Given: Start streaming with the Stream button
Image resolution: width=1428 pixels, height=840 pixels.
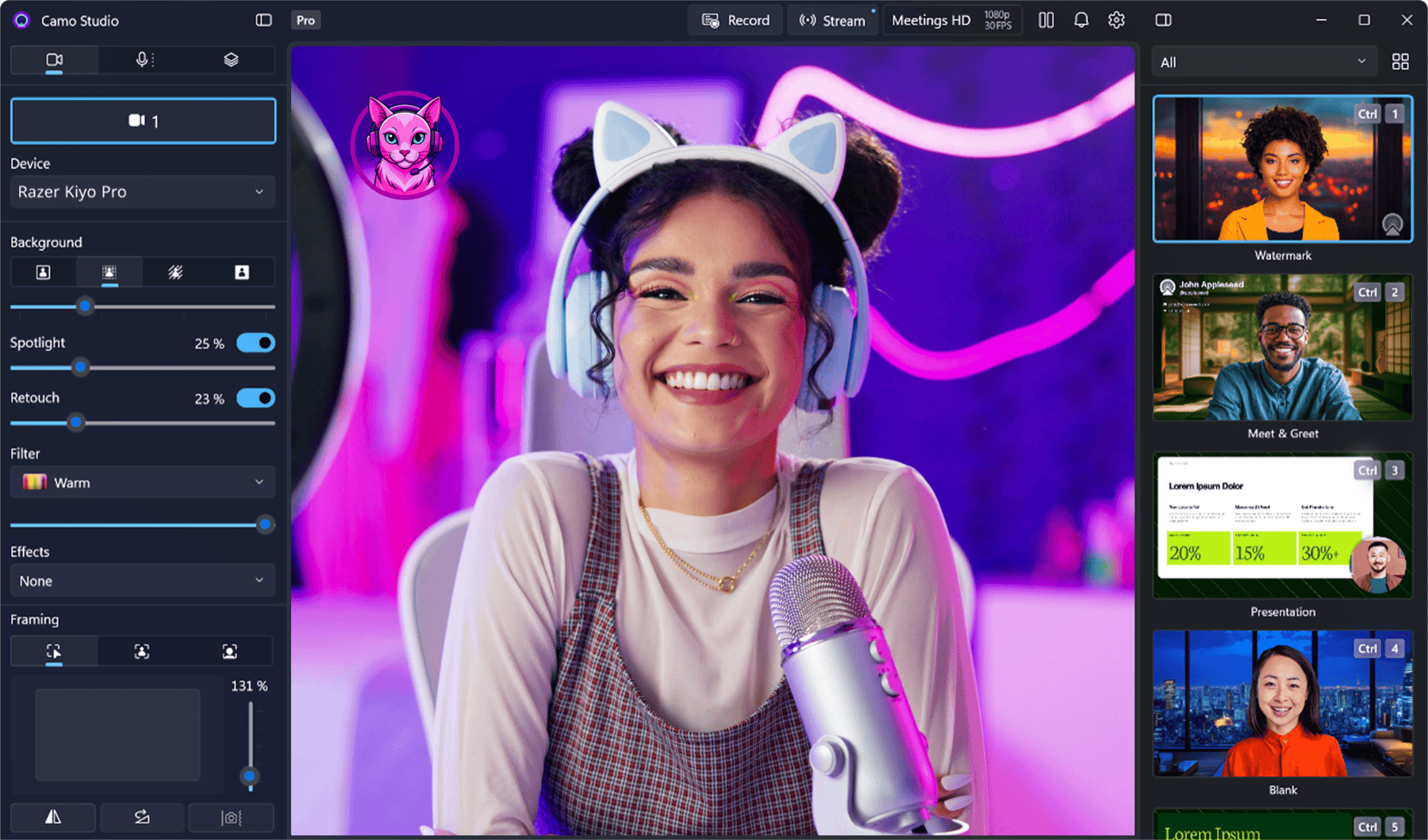Looking at the screenshot, I should pyautogui.click(x=832, y=21).
